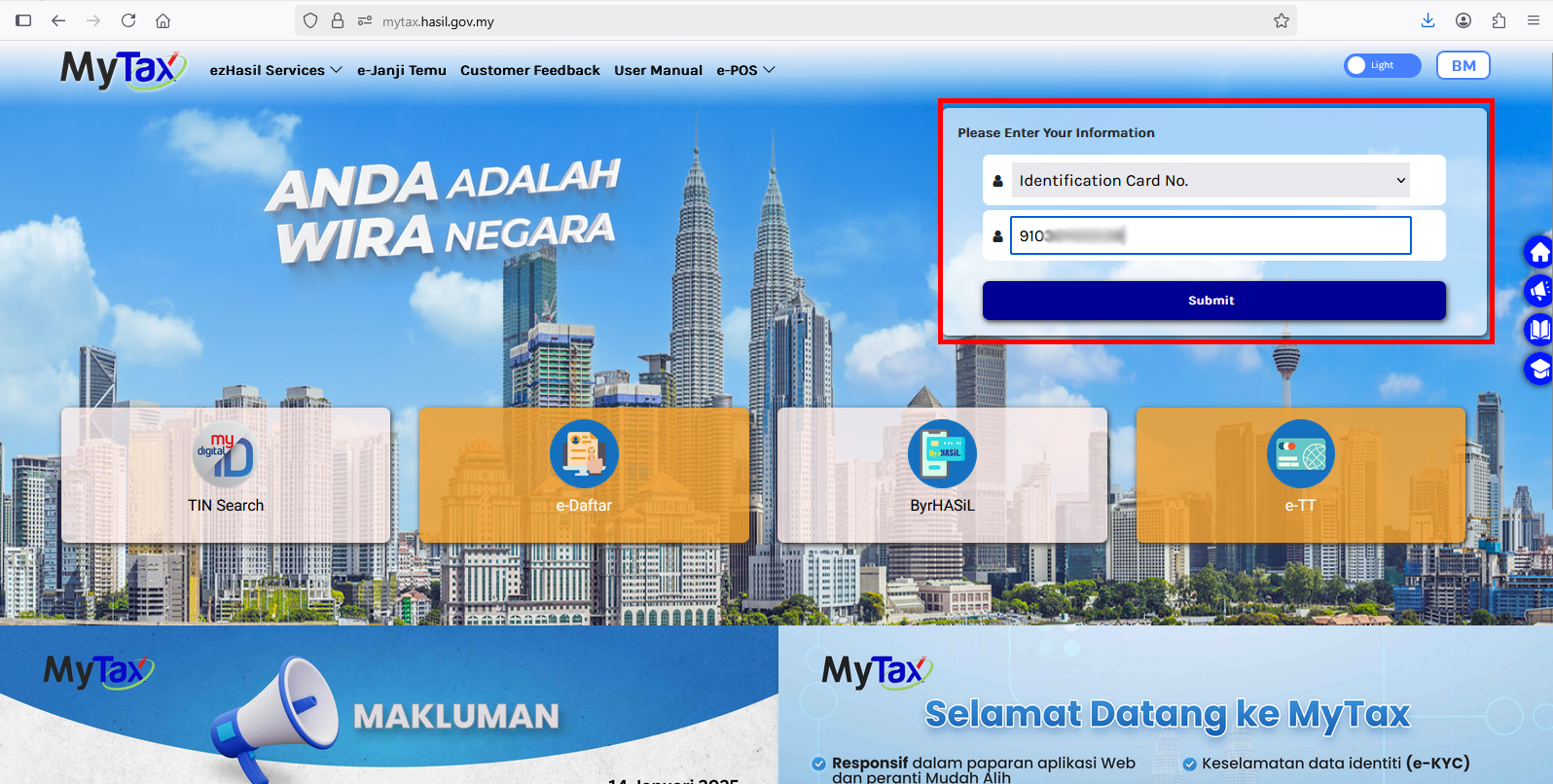Screen dimensions: 1553x784
Task: Click the address bar URL mytax.hasil.gov.my
Action: pos(438,21)
